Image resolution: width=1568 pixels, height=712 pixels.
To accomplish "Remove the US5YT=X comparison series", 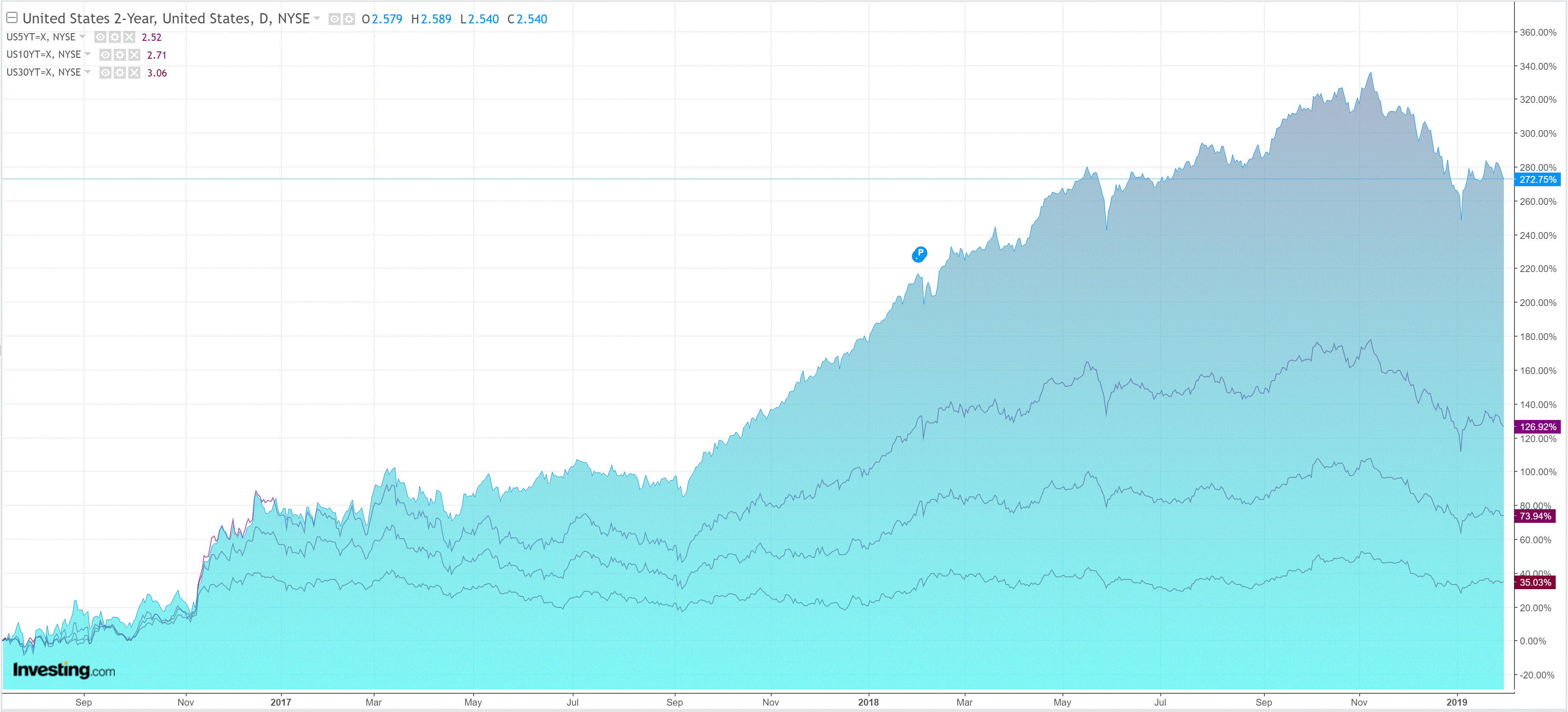I will click(x=129, y=37).
